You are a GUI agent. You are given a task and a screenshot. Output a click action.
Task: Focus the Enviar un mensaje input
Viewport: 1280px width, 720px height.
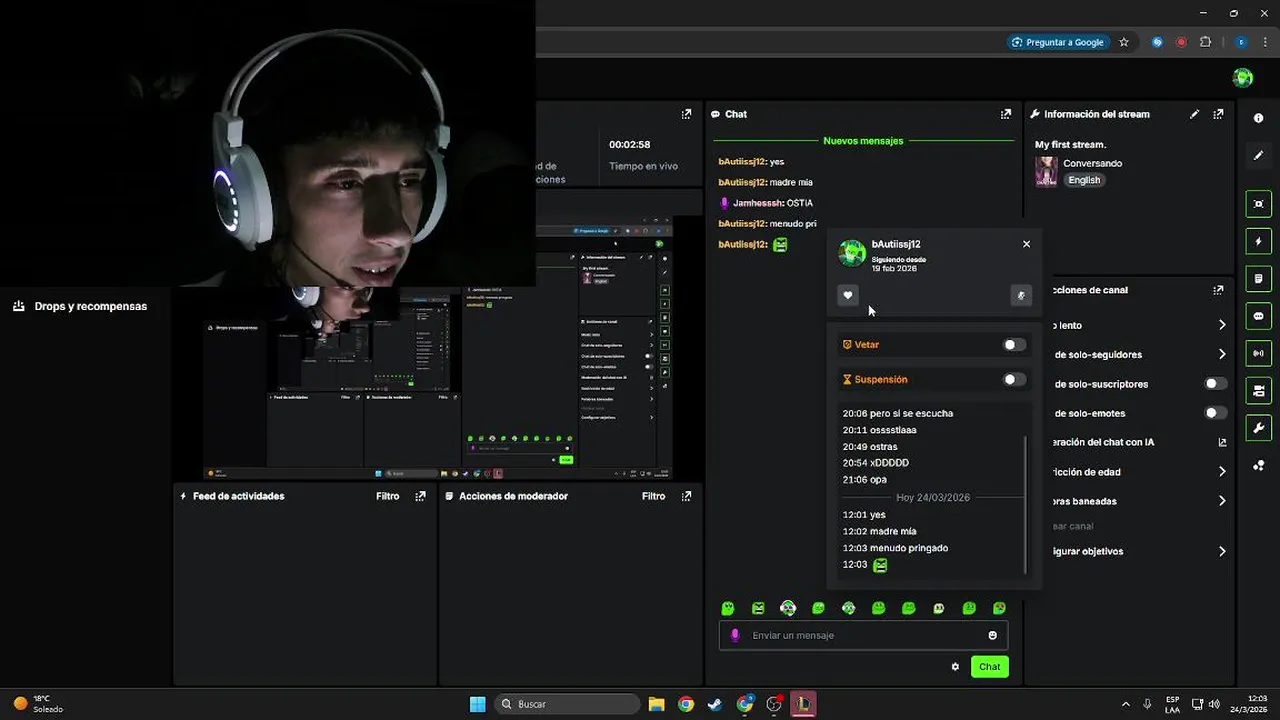pos(865,635)
